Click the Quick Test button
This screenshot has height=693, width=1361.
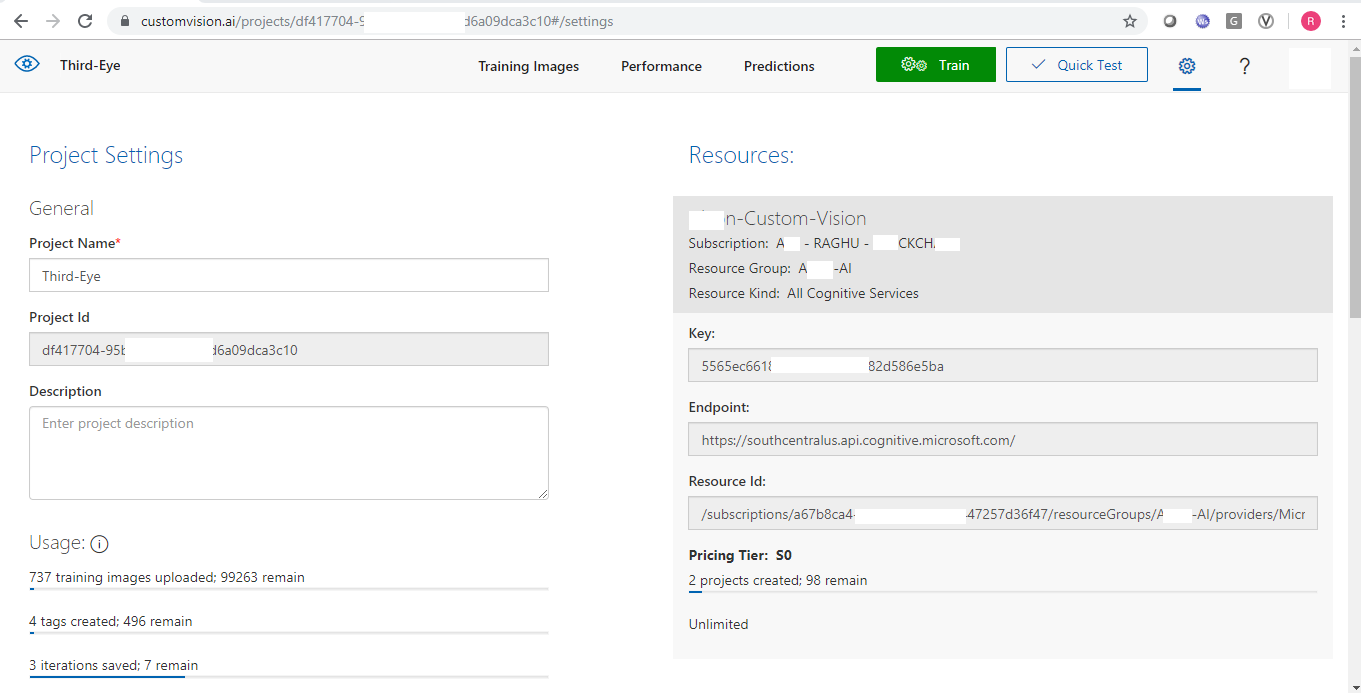click(x=1076, y=65)
